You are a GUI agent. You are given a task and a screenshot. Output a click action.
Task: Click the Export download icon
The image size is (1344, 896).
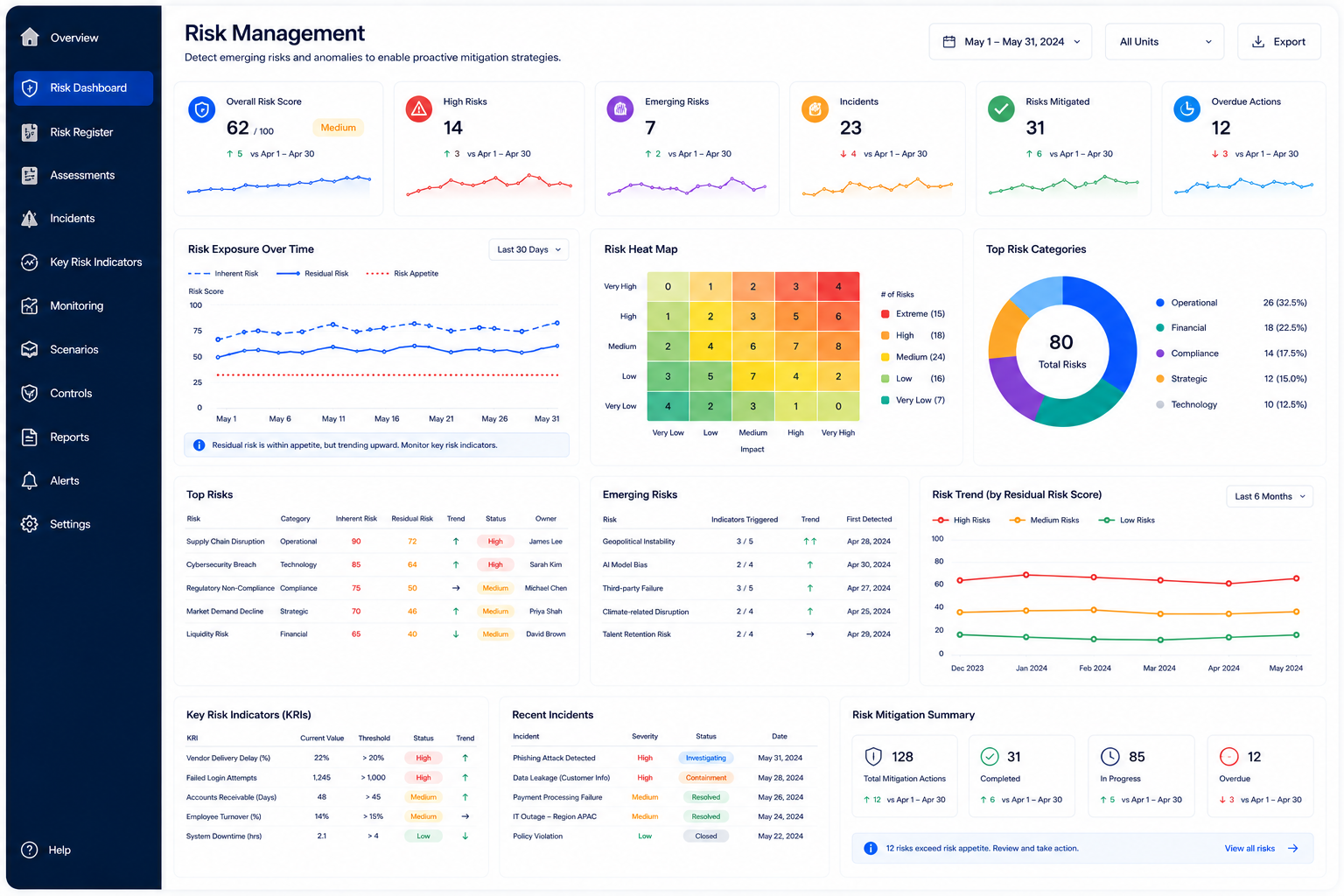pos(1258,42)
